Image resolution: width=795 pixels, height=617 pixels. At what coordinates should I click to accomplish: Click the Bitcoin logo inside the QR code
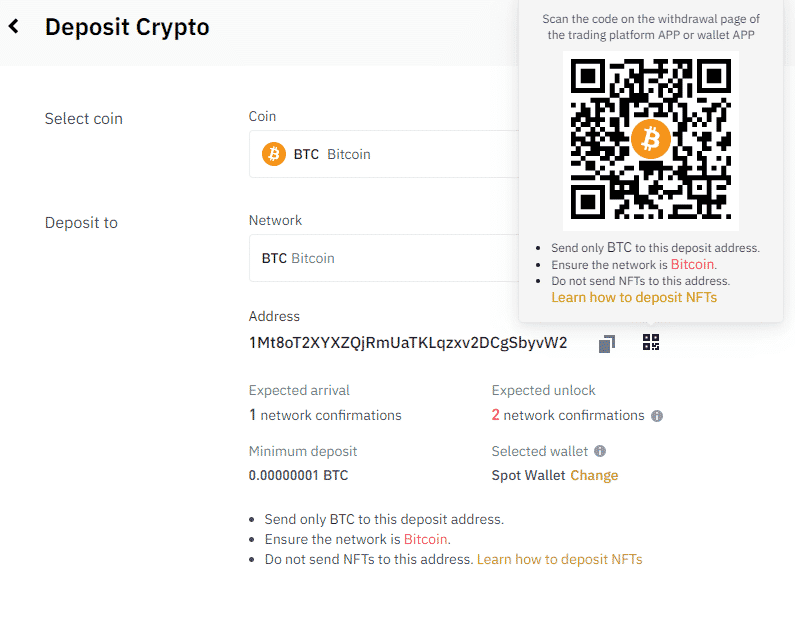coord(650,139)
